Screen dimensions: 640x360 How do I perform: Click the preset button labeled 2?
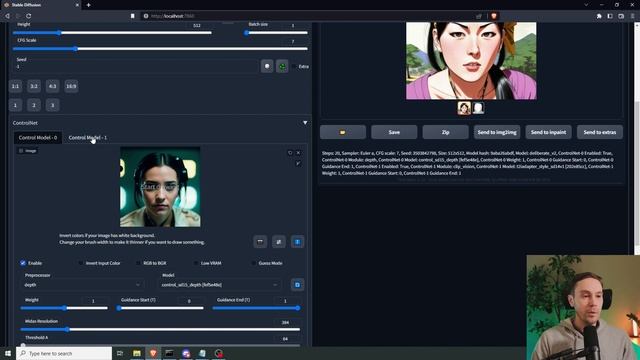[34, 105]
